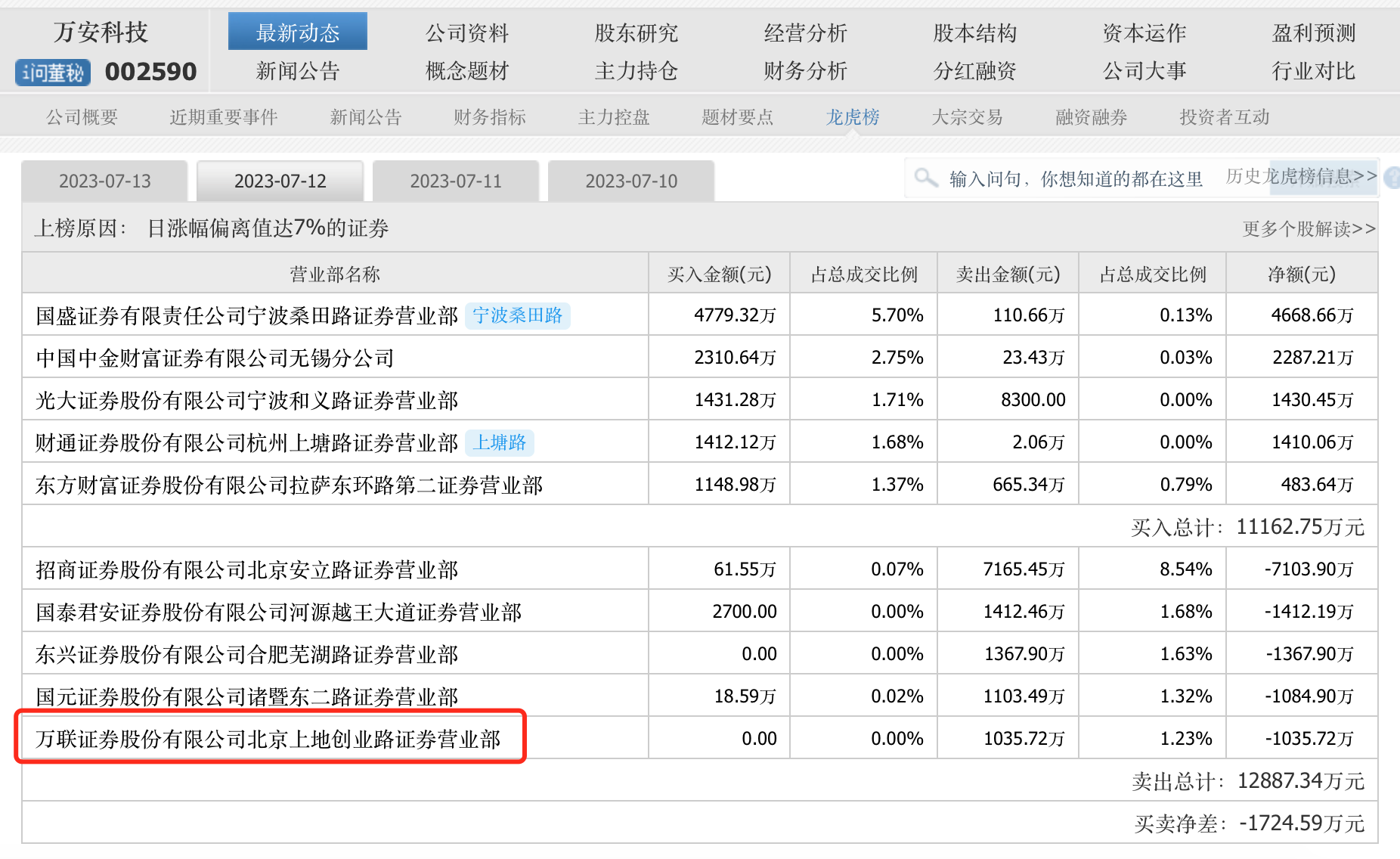Open 公司概要 sub-tab
This screenshot has width=1400, height=859.
point(82,117)
